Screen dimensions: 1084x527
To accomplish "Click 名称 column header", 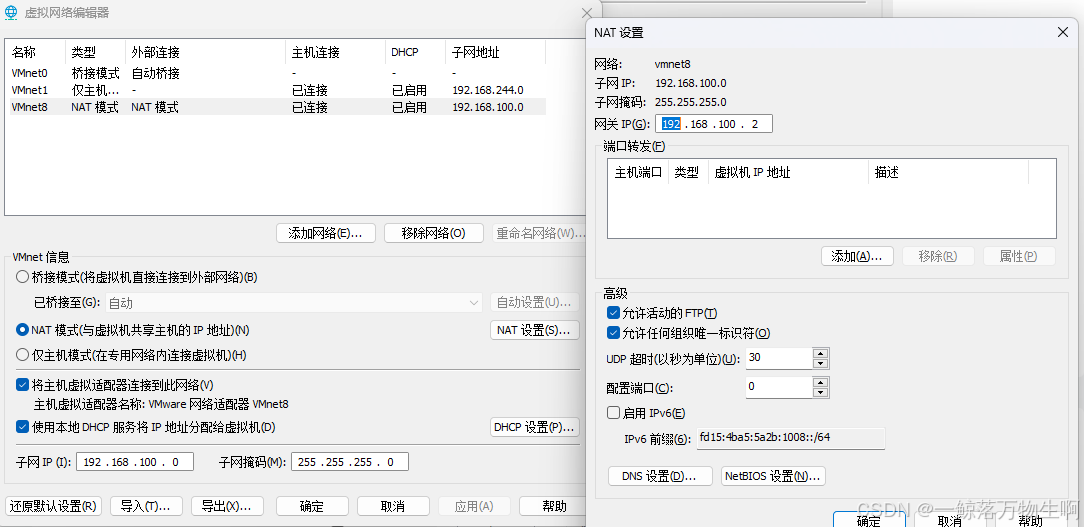I will pos(35,52).
